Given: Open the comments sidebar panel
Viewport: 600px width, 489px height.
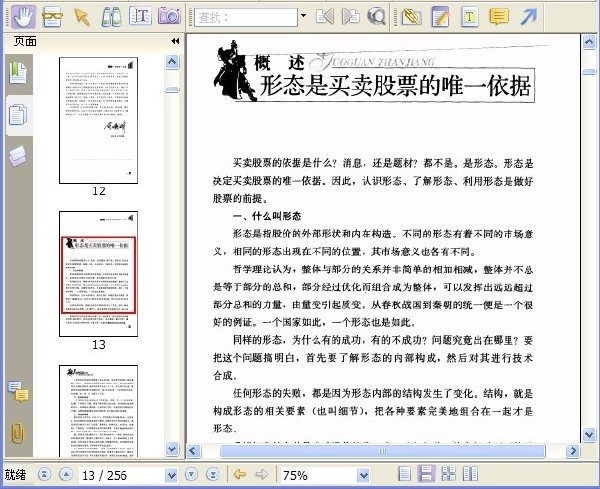Looking at the screenshot, I should pos(18,391).
